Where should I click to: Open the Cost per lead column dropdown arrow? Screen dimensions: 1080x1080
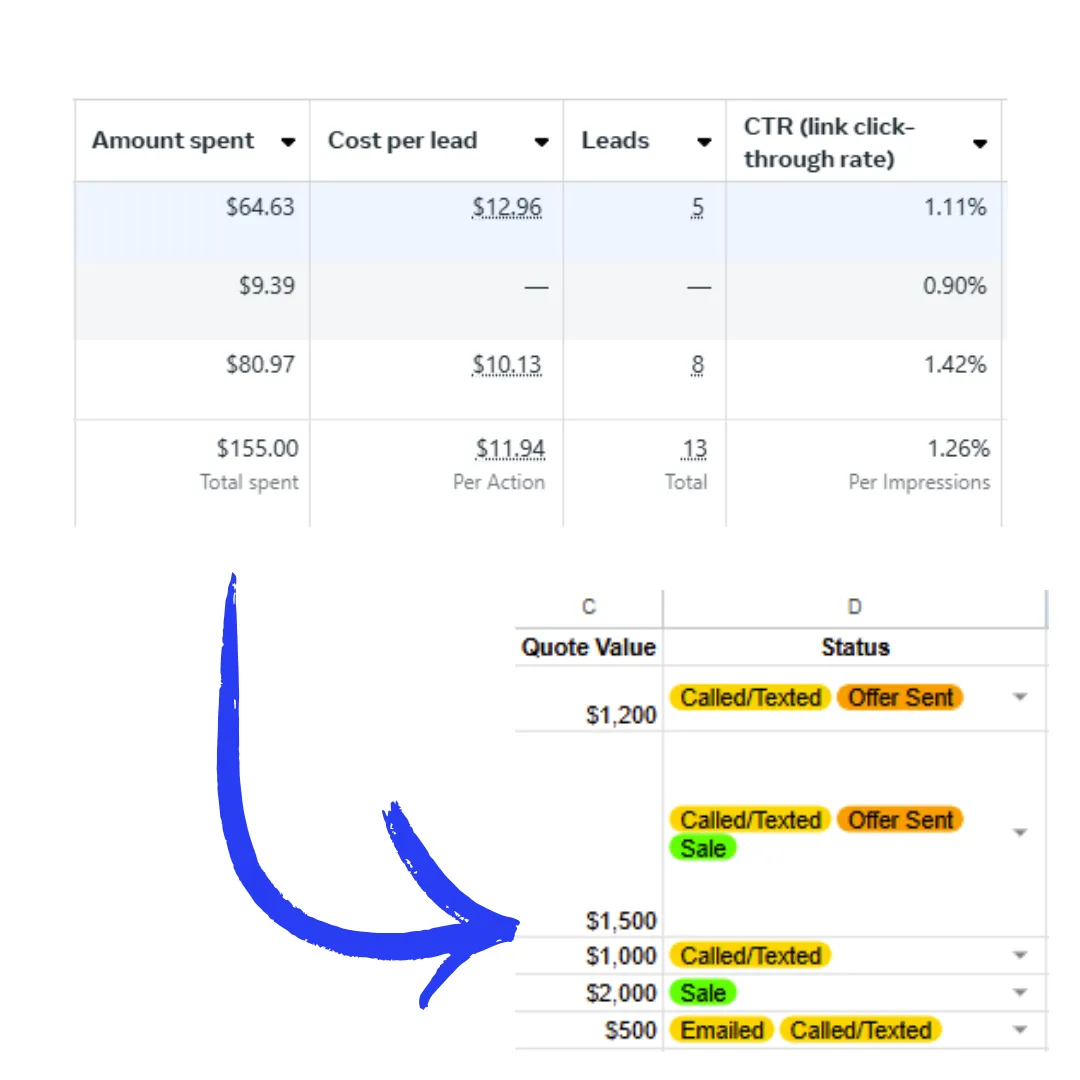click(x=541, y=142)
